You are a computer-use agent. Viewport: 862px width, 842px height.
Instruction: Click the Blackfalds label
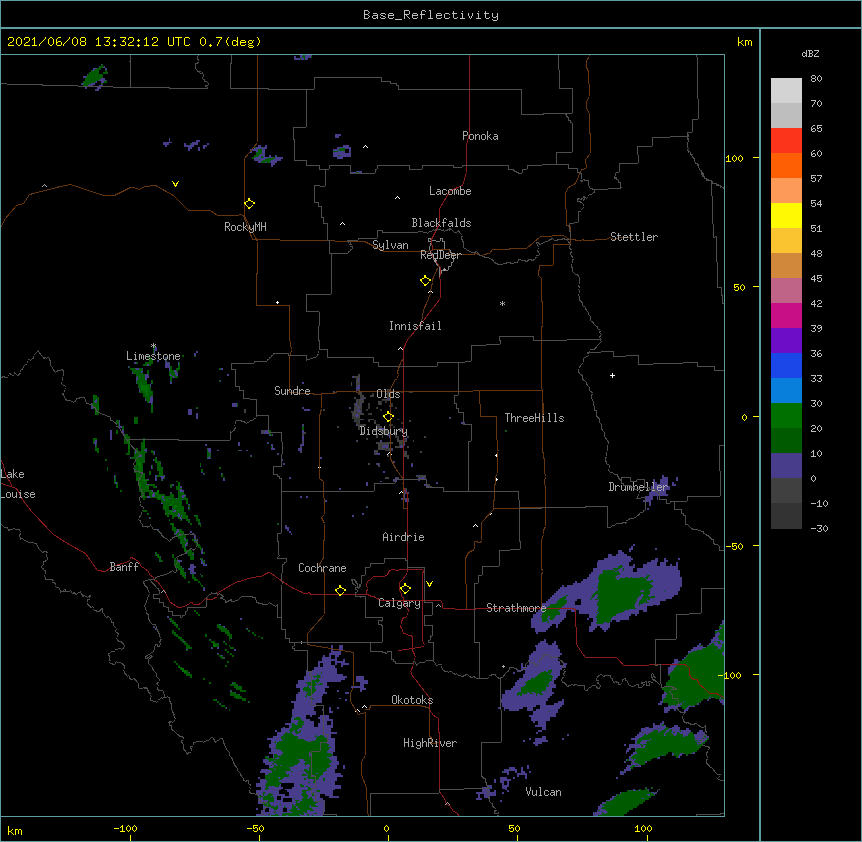click(441, 223)
